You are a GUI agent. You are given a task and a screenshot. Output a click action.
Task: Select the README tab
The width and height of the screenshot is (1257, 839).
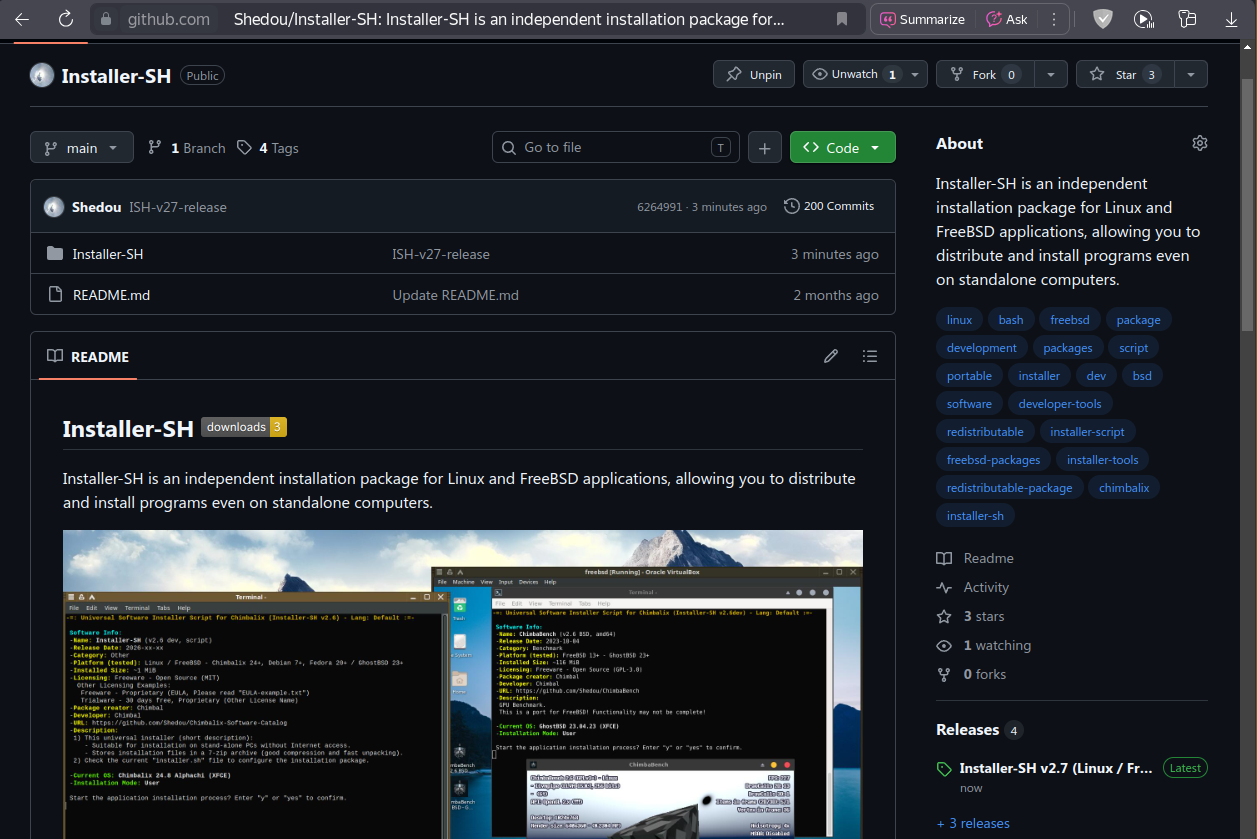coord(88,356)
